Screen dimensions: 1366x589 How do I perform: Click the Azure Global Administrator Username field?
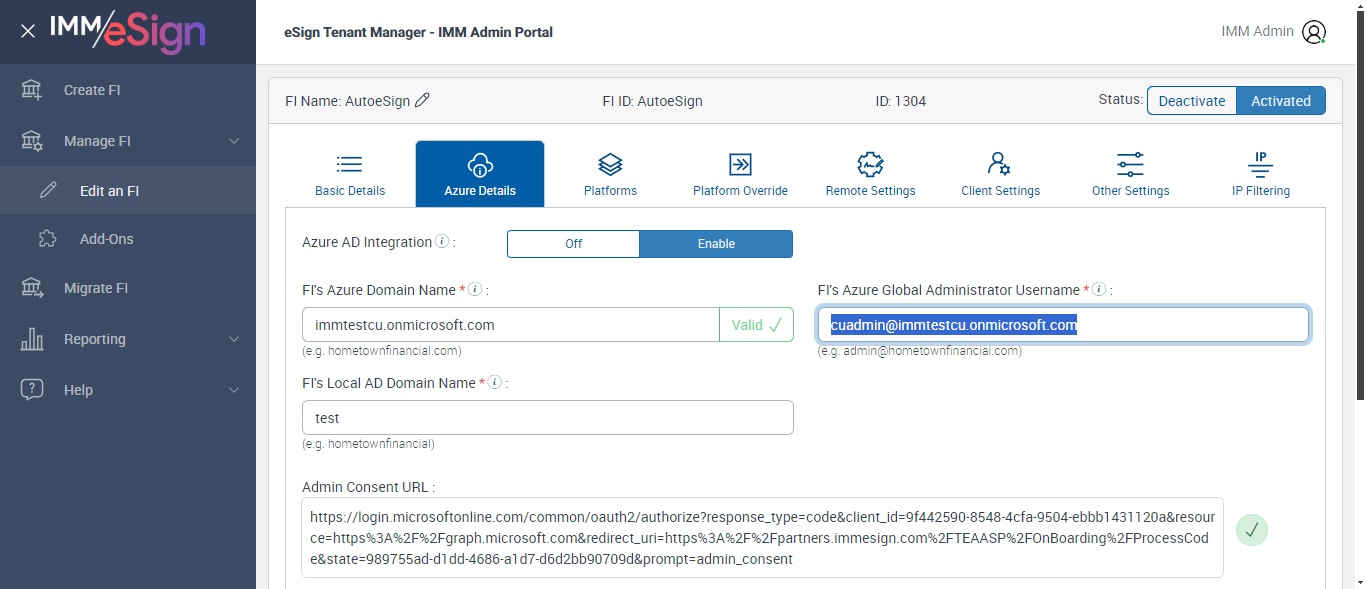click(x=1064, y=325)
